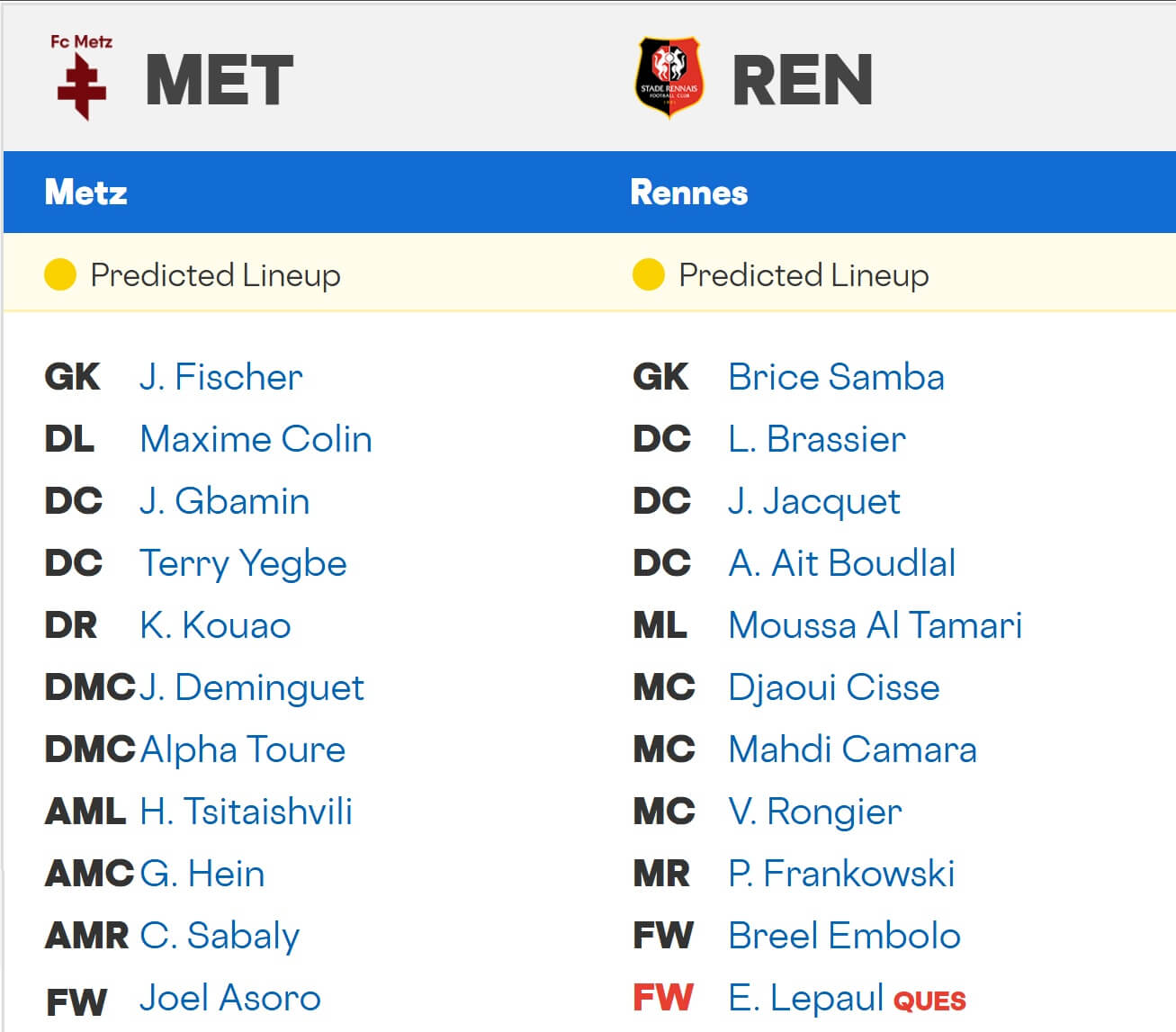Click the Metz Predicted Lineup banner text
1176x1032 pixels.
click(215, 275)
